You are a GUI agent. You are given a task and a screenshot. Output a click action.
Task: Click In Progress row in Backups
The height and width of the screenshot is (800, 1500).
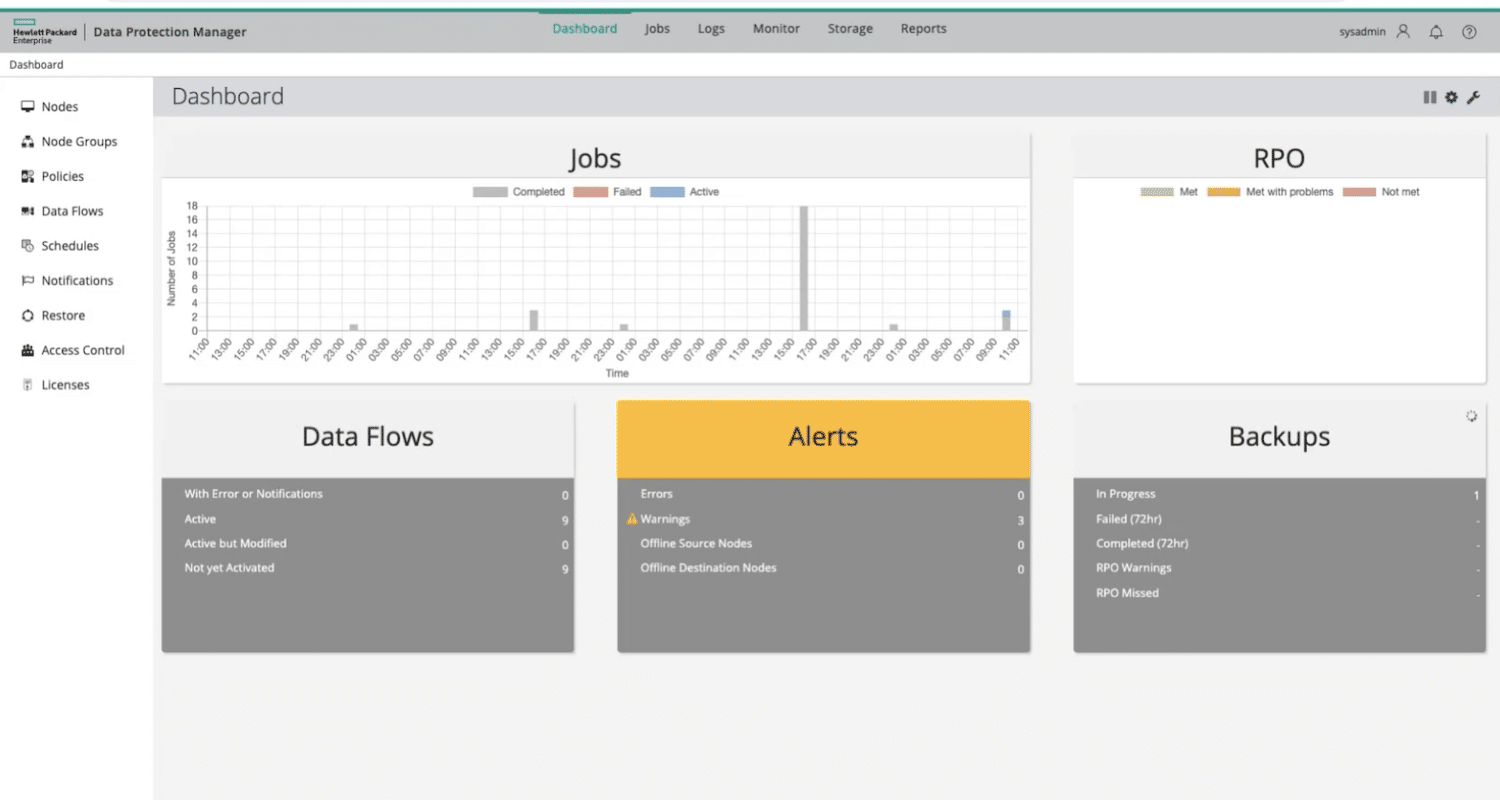[x=1279, y=494]
